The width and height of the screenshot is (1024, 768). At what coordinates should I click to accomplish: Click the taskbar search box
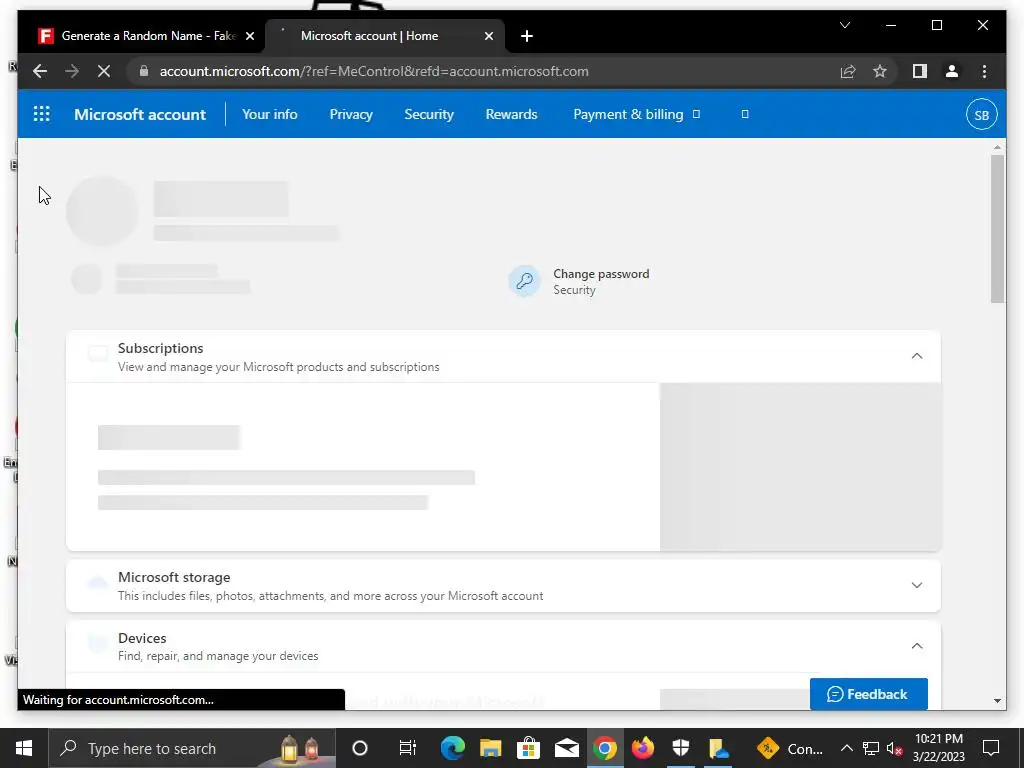[x=193, y=748]
